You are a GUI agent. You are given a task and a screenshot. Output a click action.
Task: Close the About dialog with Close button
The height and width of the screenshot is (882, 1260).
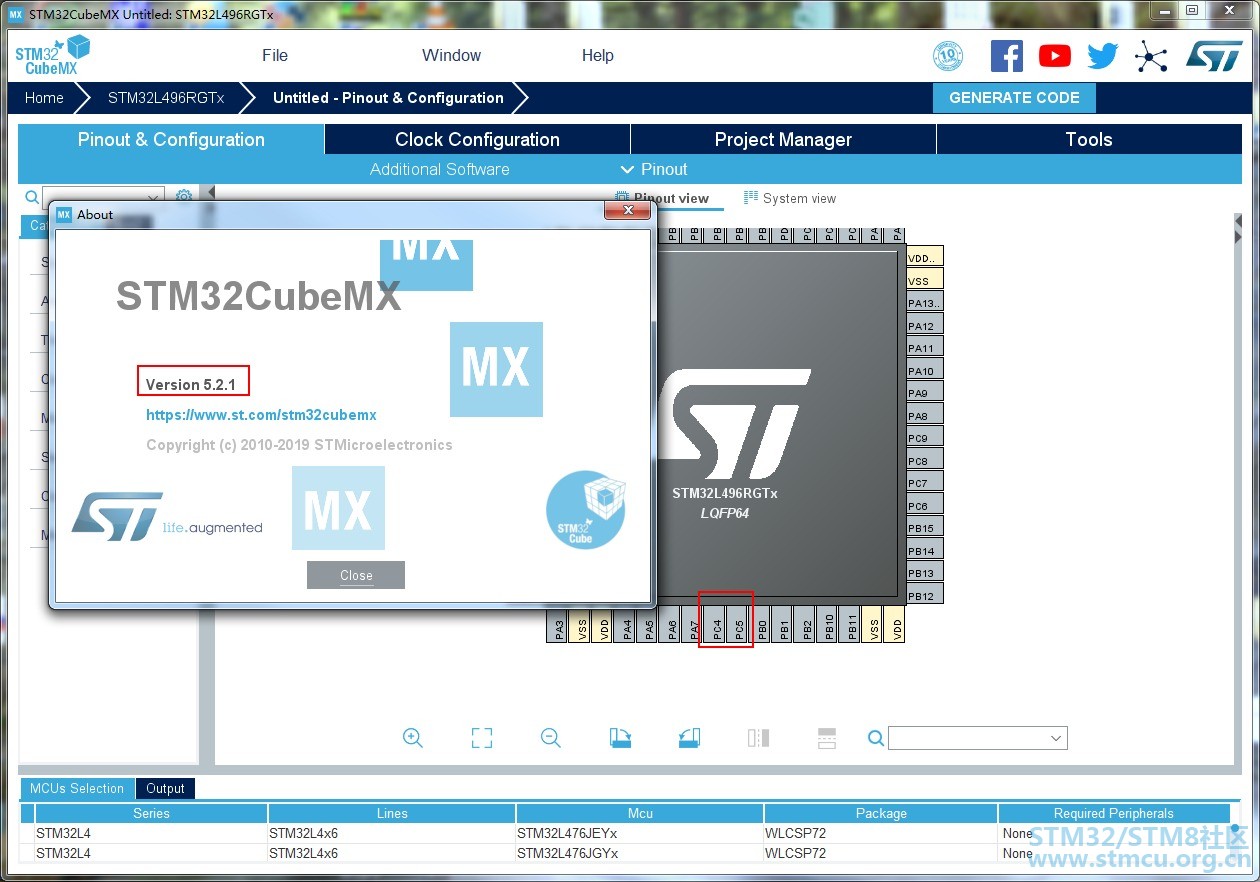point(356,575)
